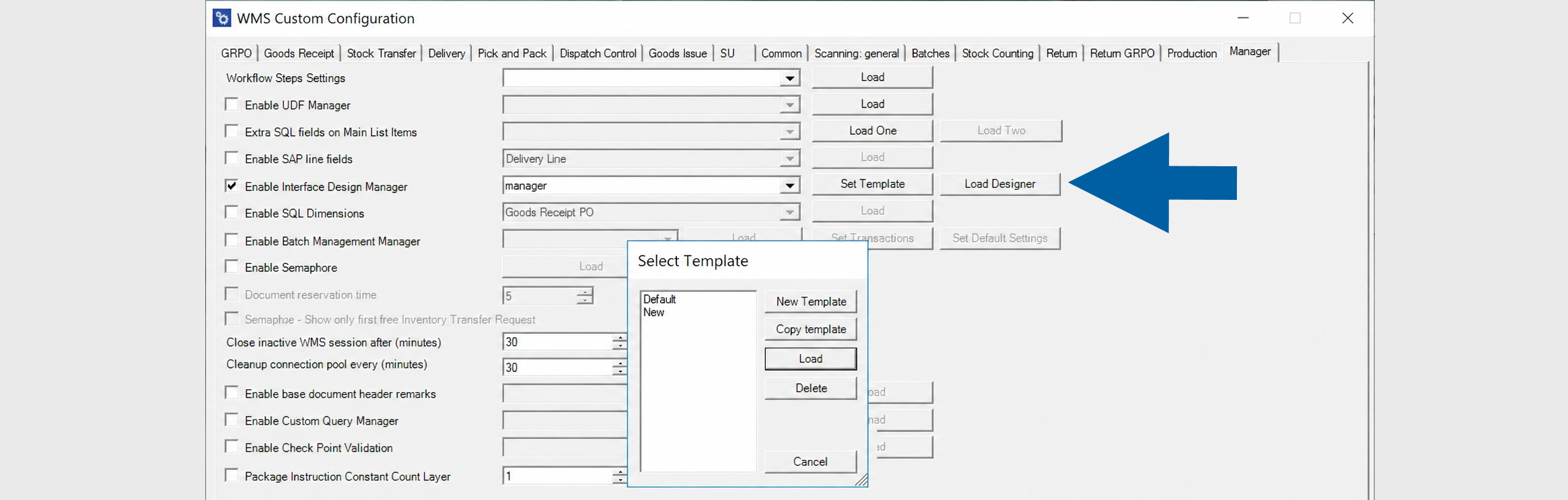
Task: Click the WMS Custom Configuration app icon
Action: coord(222,18)
